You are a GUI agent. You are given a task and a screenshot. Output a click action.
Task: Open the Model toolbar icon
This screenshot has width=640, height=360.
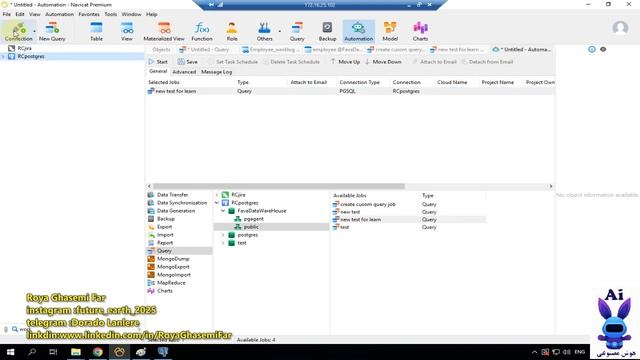[390, 31]
